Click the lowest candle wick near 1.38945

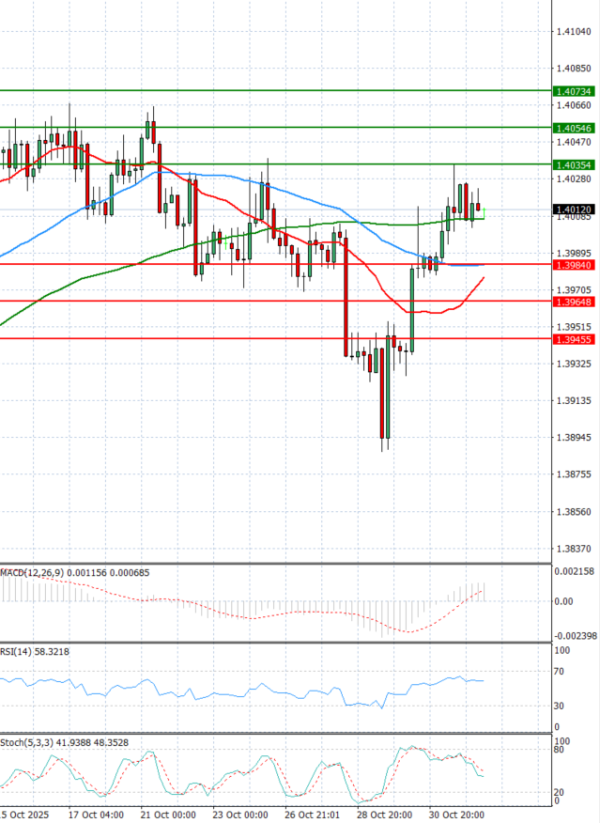(384, 447)
